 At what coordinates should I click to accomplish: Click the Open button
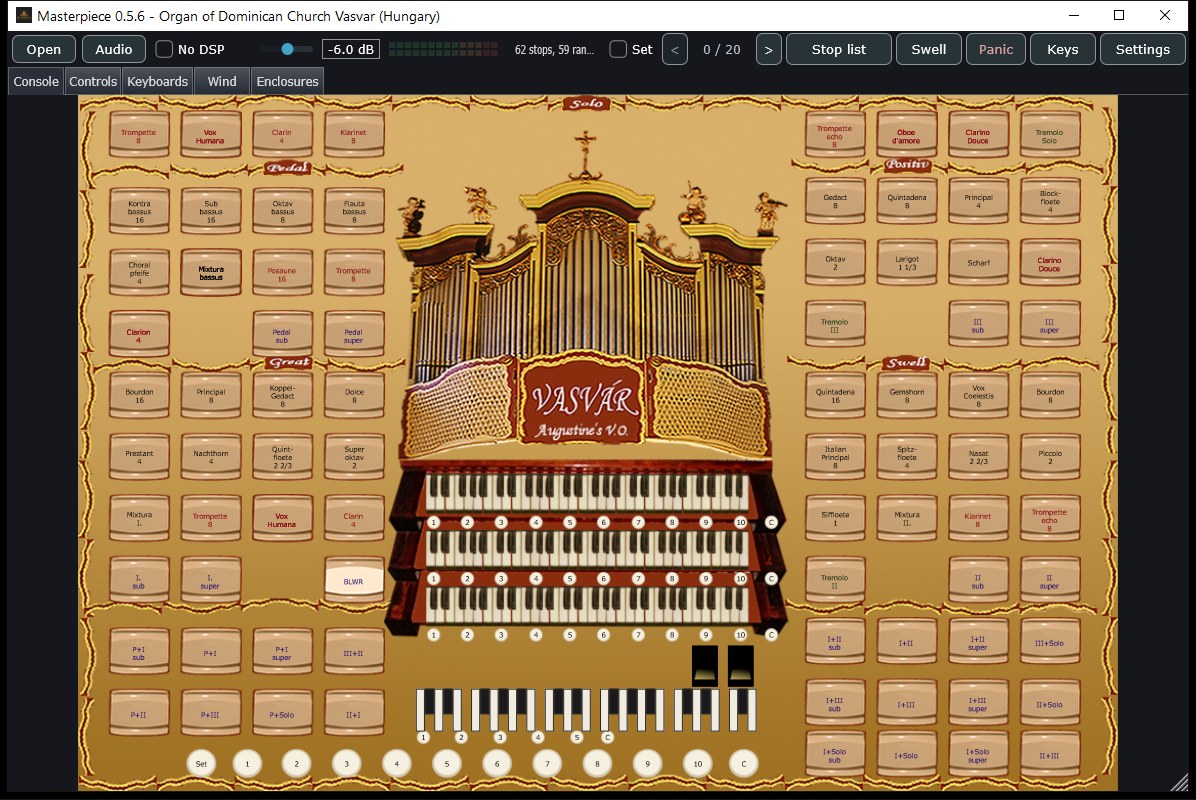[x=43, y=50]
